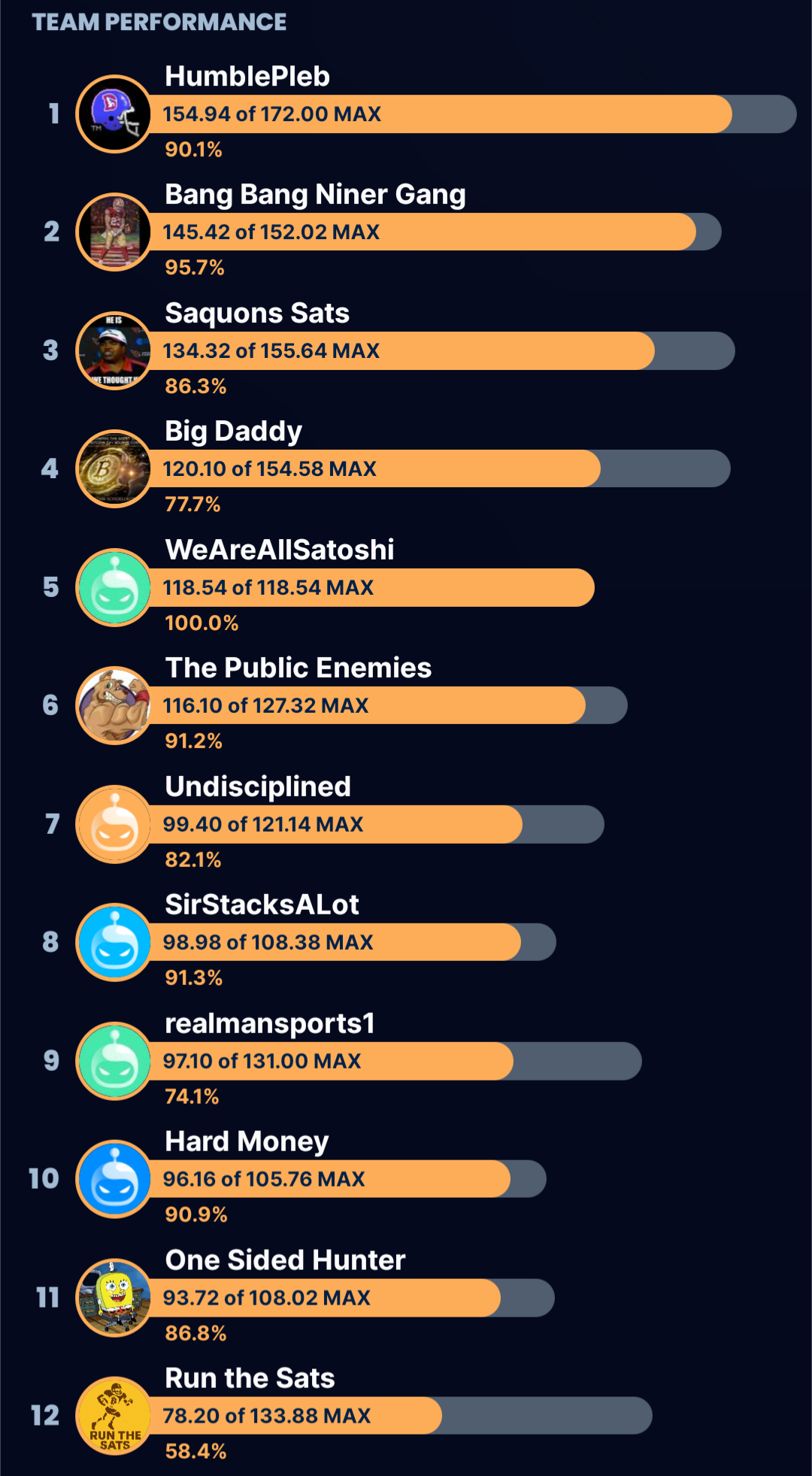The image size is (812, 1476).
Task: Tap Undisciplined's orange robot avatar
Action: pyautogui.click(x=114, y=824)
